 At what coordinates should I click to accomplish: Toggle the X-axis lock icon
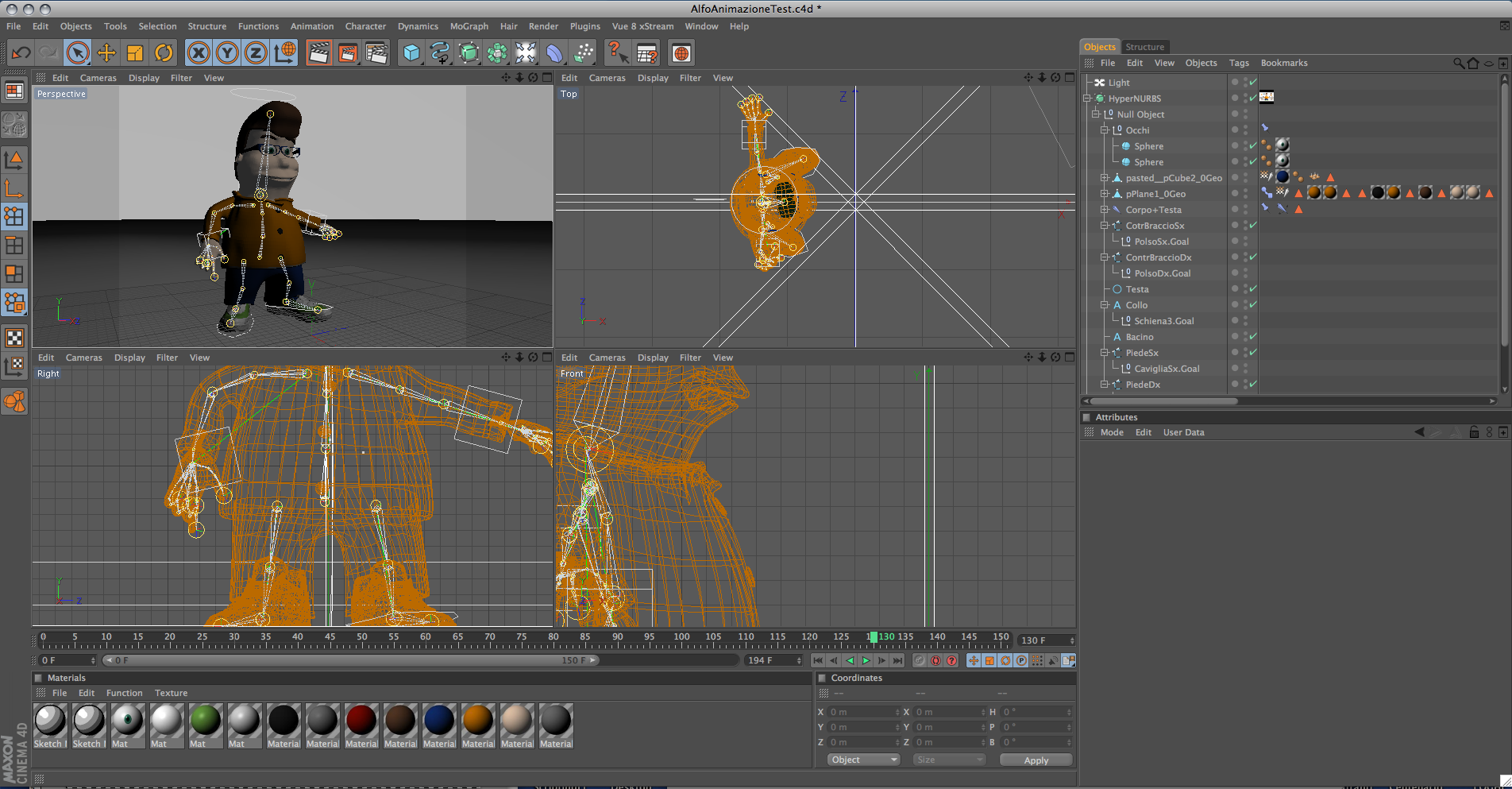(199, 53)
